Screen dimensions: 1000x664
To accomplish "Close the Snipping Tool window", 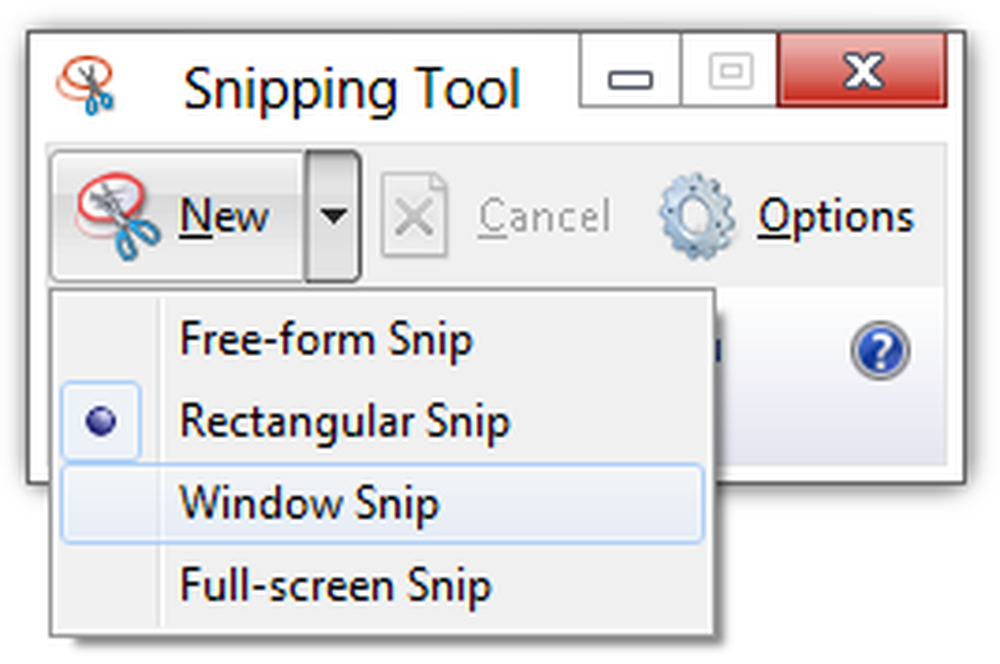I will tap(861, 71).
